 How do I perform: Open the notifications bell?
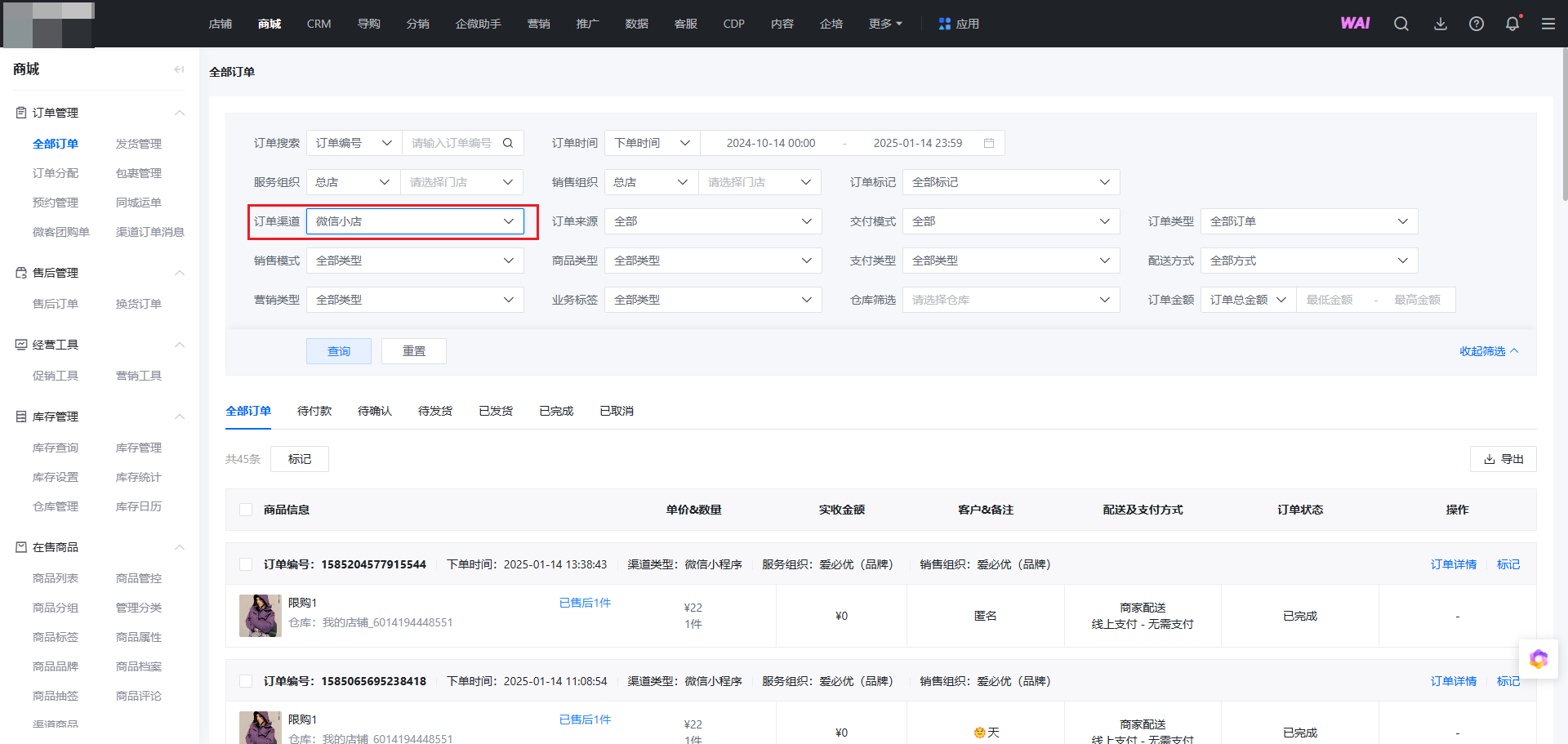[x=1512, y=24]
